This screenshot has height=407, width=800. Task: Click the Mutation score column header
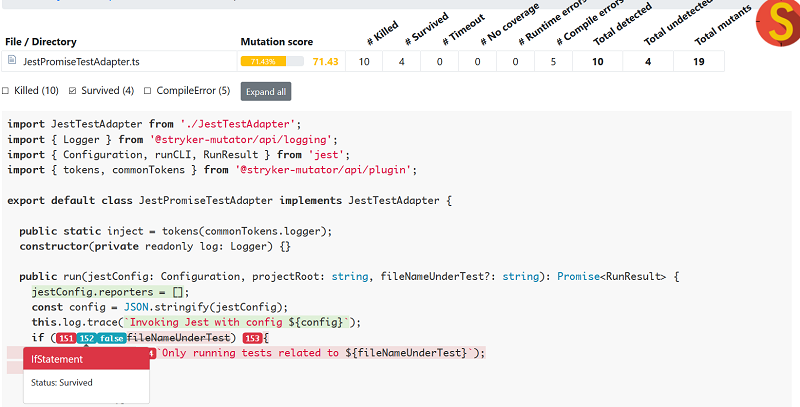pyautogui.click(x=277, y=42)
